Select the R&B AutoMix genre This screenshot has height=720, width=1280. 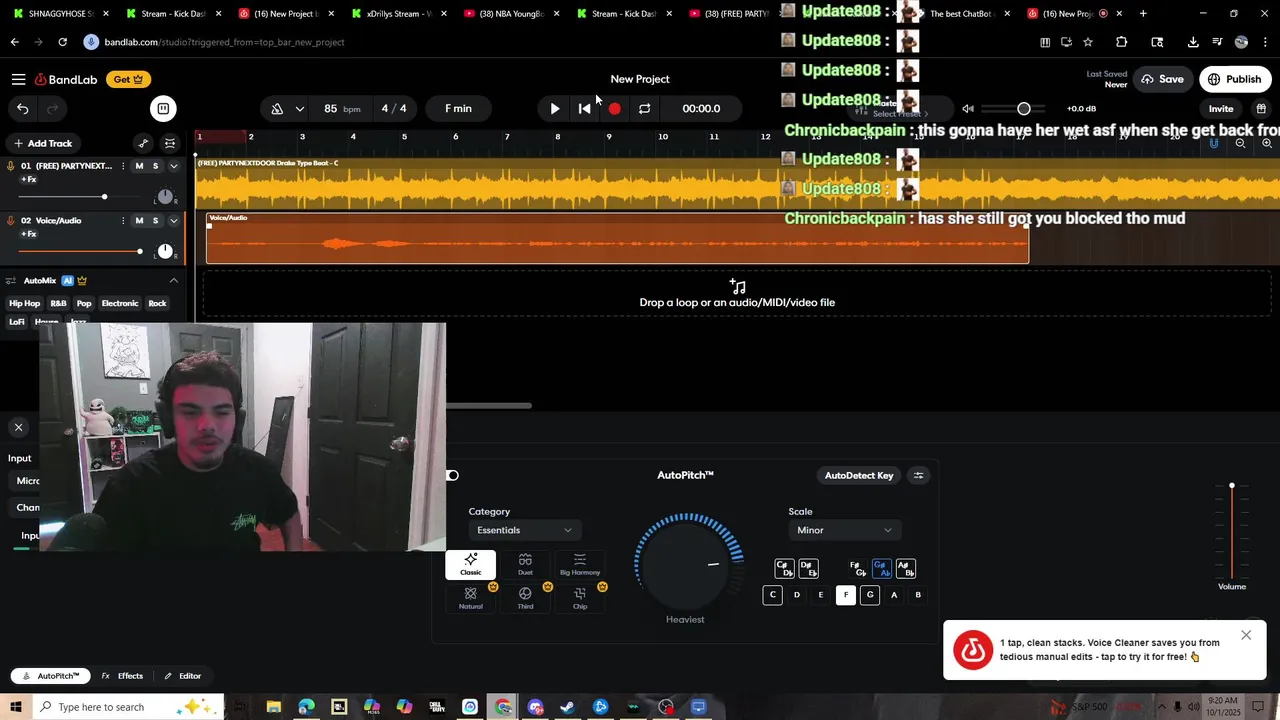pos(58,303)
